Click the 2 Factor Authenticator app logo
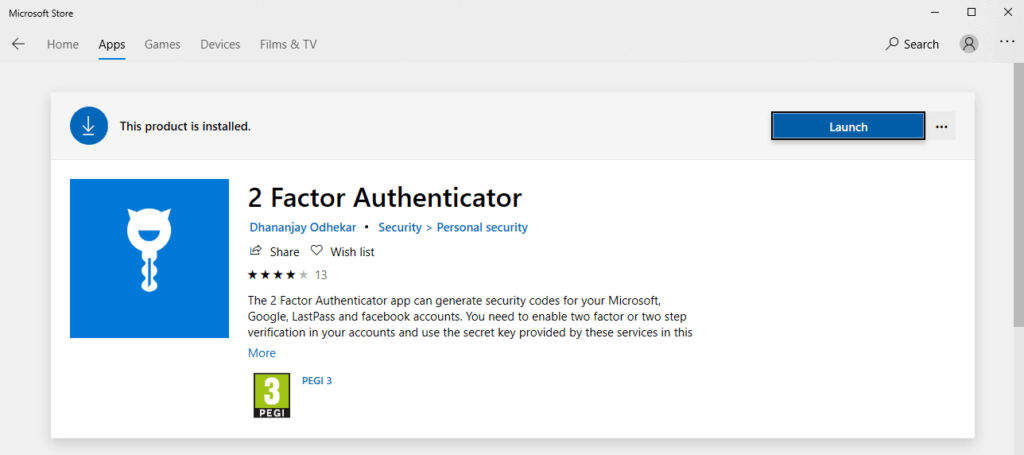Screen dimensions: 1024x455 point(150,259)
